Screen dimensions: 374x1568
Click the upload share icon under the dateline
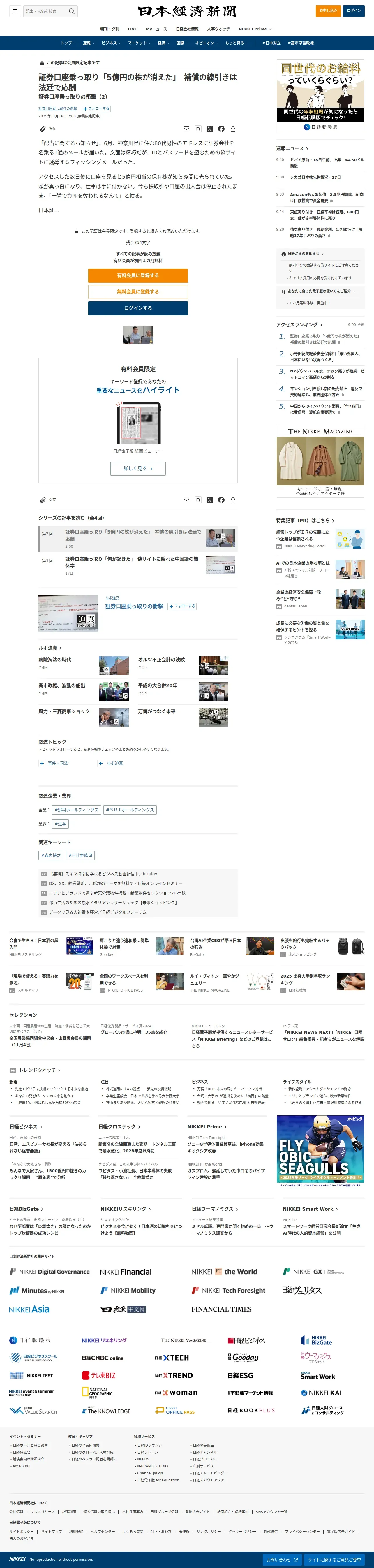[x=233, y=129]
